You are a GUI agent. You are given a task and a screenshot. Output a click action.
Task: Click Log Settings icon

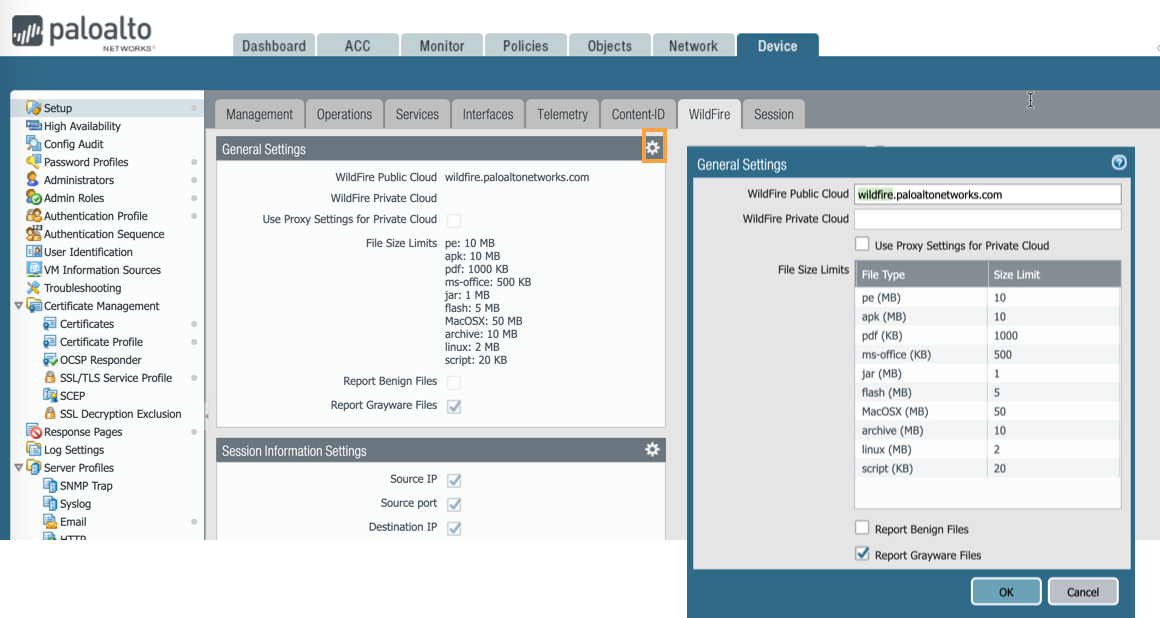tap(33, 449)
